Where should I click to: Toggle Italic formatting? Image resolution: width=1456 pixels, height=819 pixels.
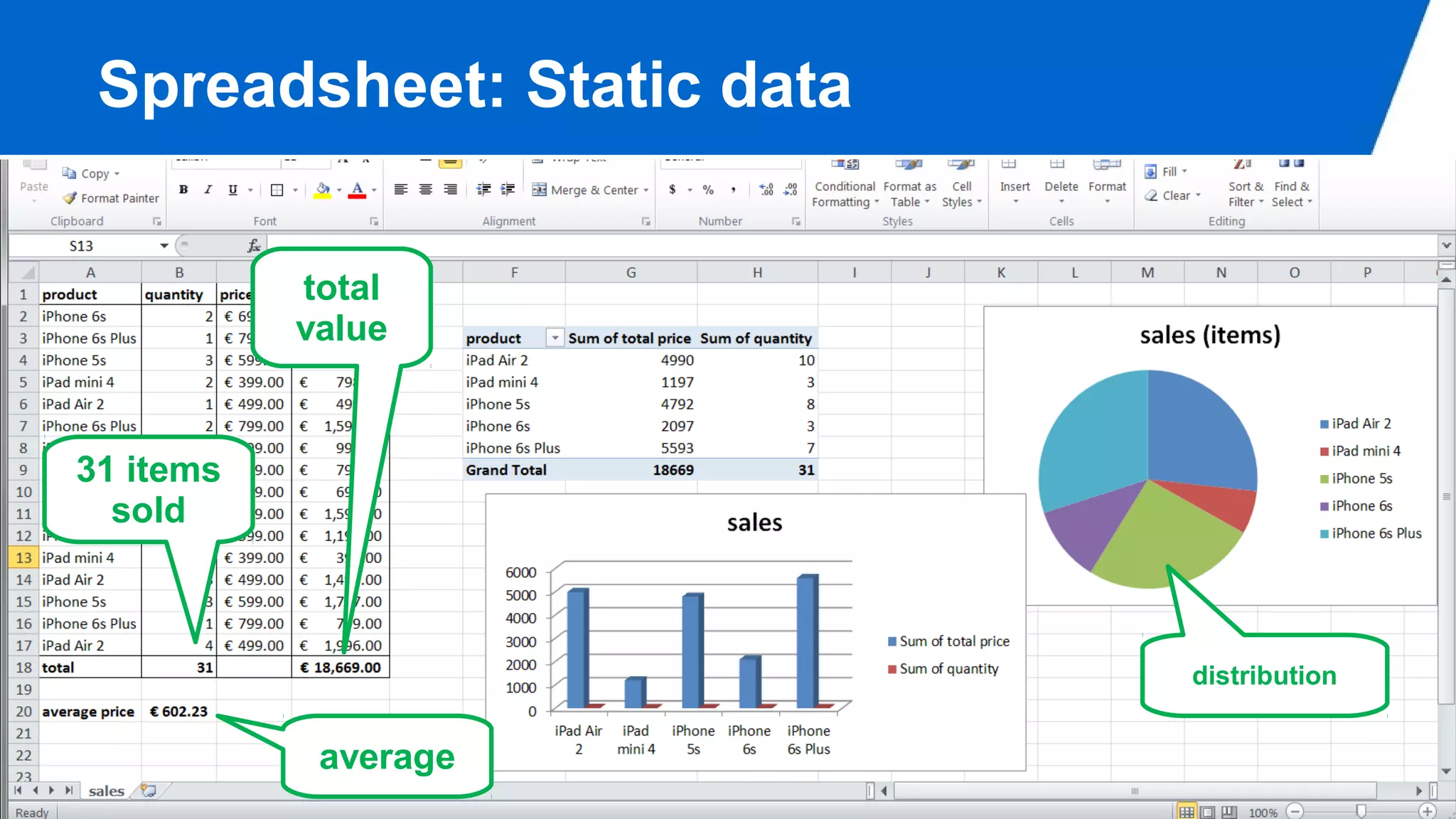(x=208, y=190)
